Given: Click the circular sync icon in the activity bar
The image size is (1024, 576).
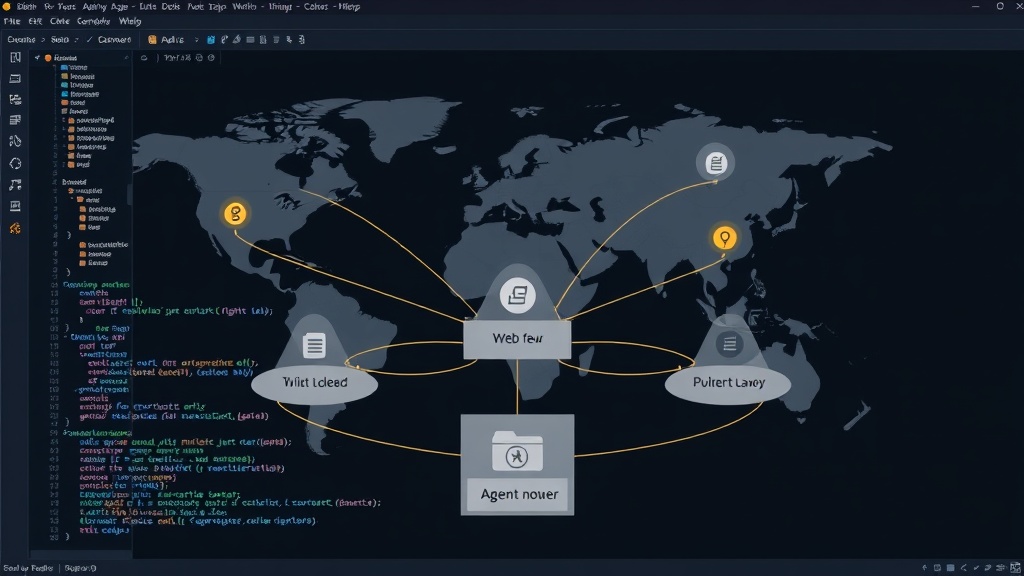Looking at the screenshot, I should pos(16,163).
